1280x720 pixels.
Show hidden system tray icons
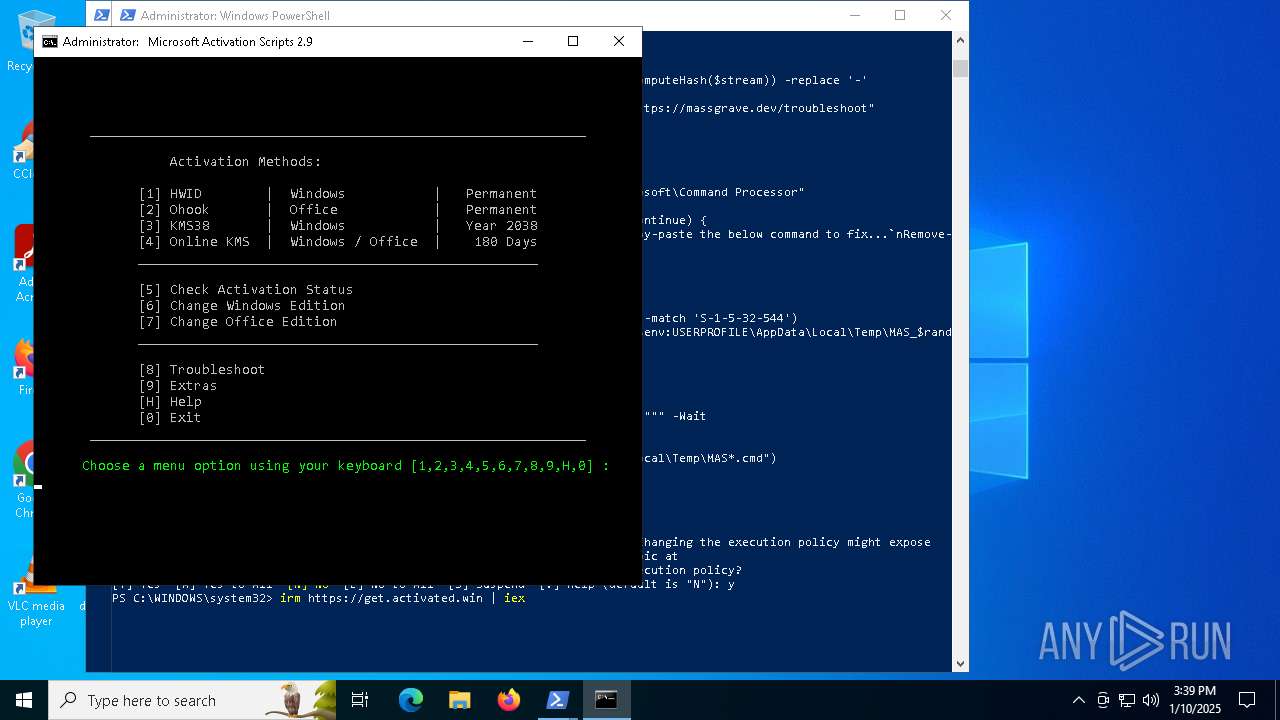(x=1078, y=700)
